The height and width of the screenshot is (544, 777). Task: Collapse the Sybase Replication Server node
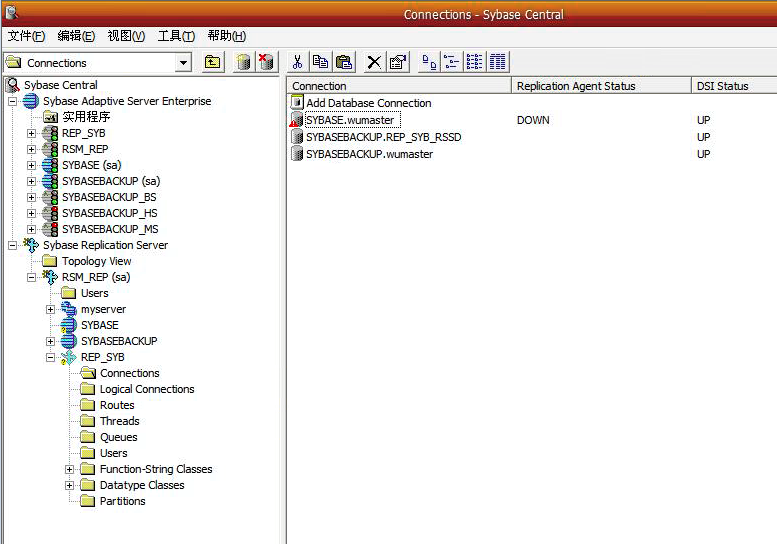tap(12, 245)
